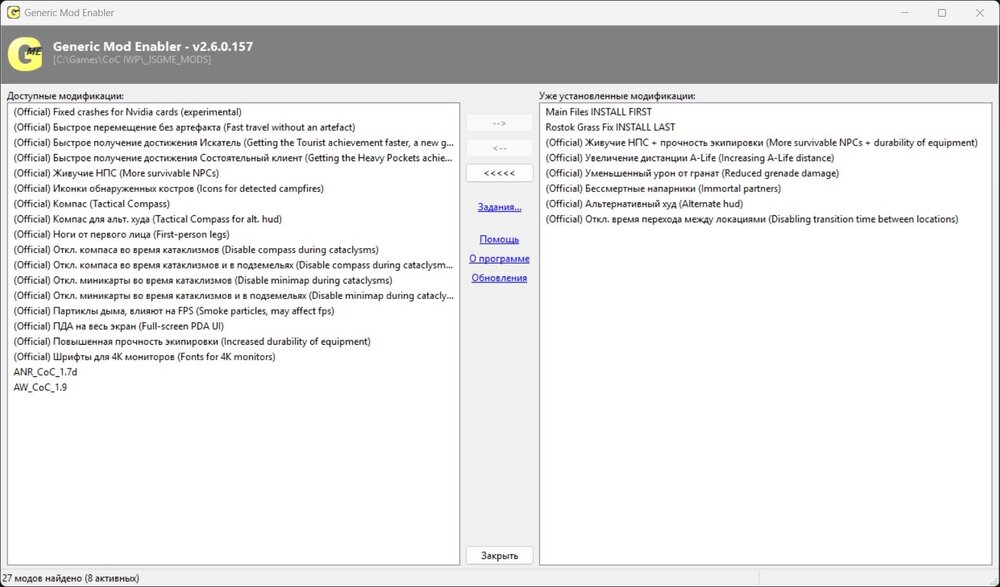Screen dimensions: 1000x587
Task: Open the Задания... link
Action: pos(499,207)
